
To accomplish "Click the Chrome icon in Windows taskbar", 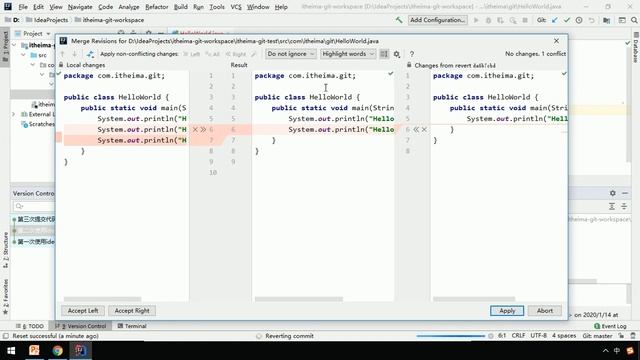I will tap(58, 351).
